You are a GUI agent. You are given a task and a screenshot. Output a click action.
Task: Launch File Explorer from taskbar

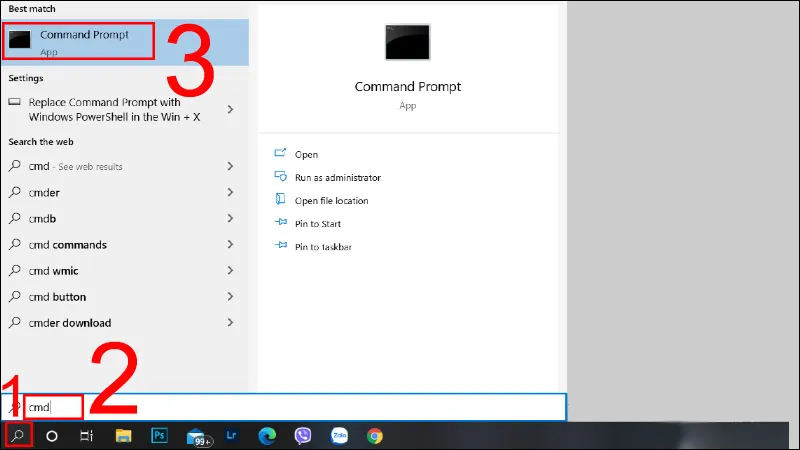124,436
